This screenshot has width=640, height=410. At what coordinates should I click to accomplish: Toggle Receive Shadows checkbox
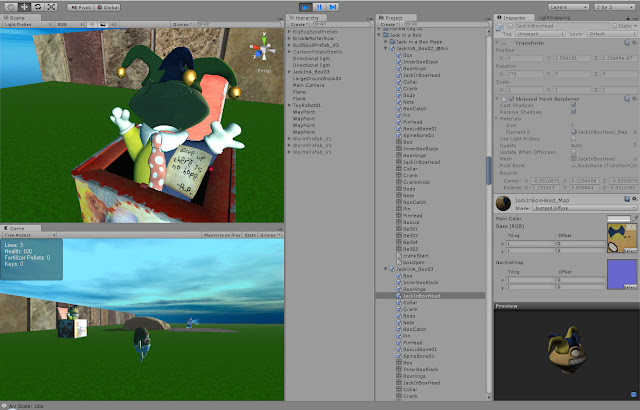[573, 112]
